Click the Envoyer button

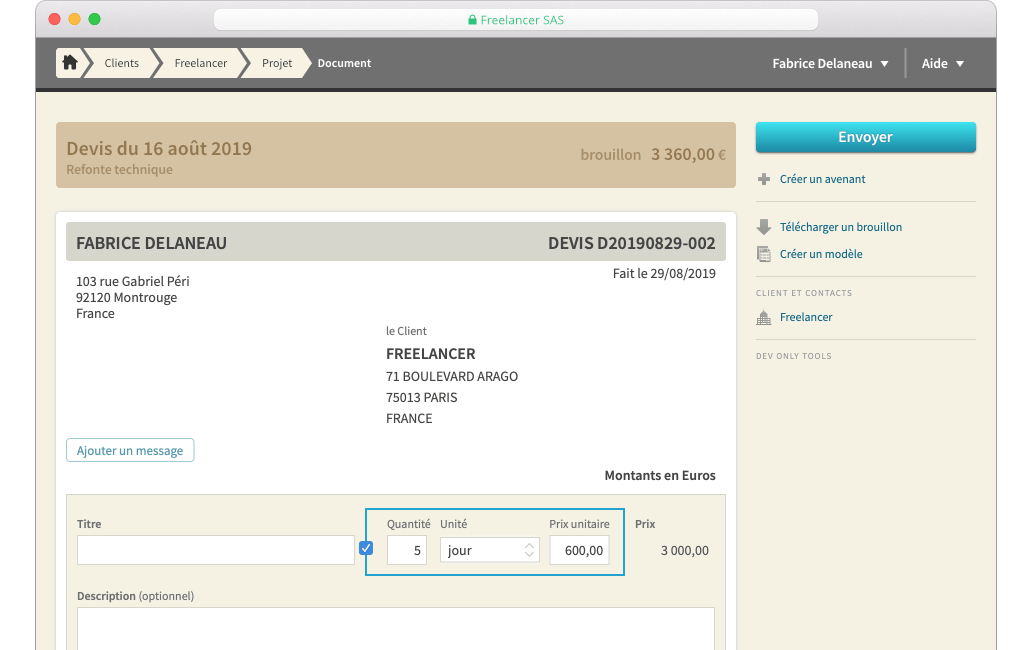click(x=865, y=137)
